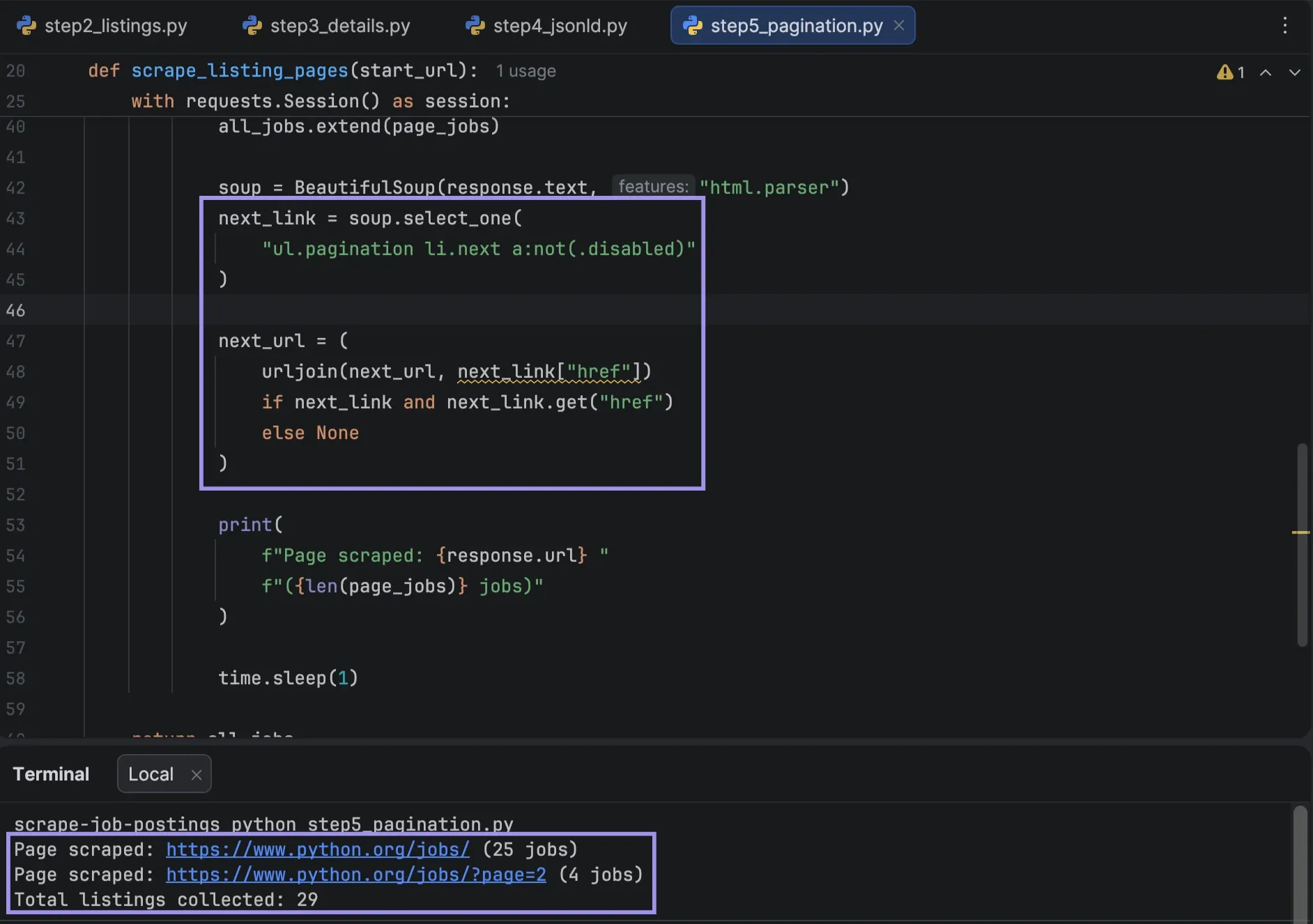Activate the step5_pagination.py tab
The width and height of the screenshot is (1313, 924).
tap(792, 26)
